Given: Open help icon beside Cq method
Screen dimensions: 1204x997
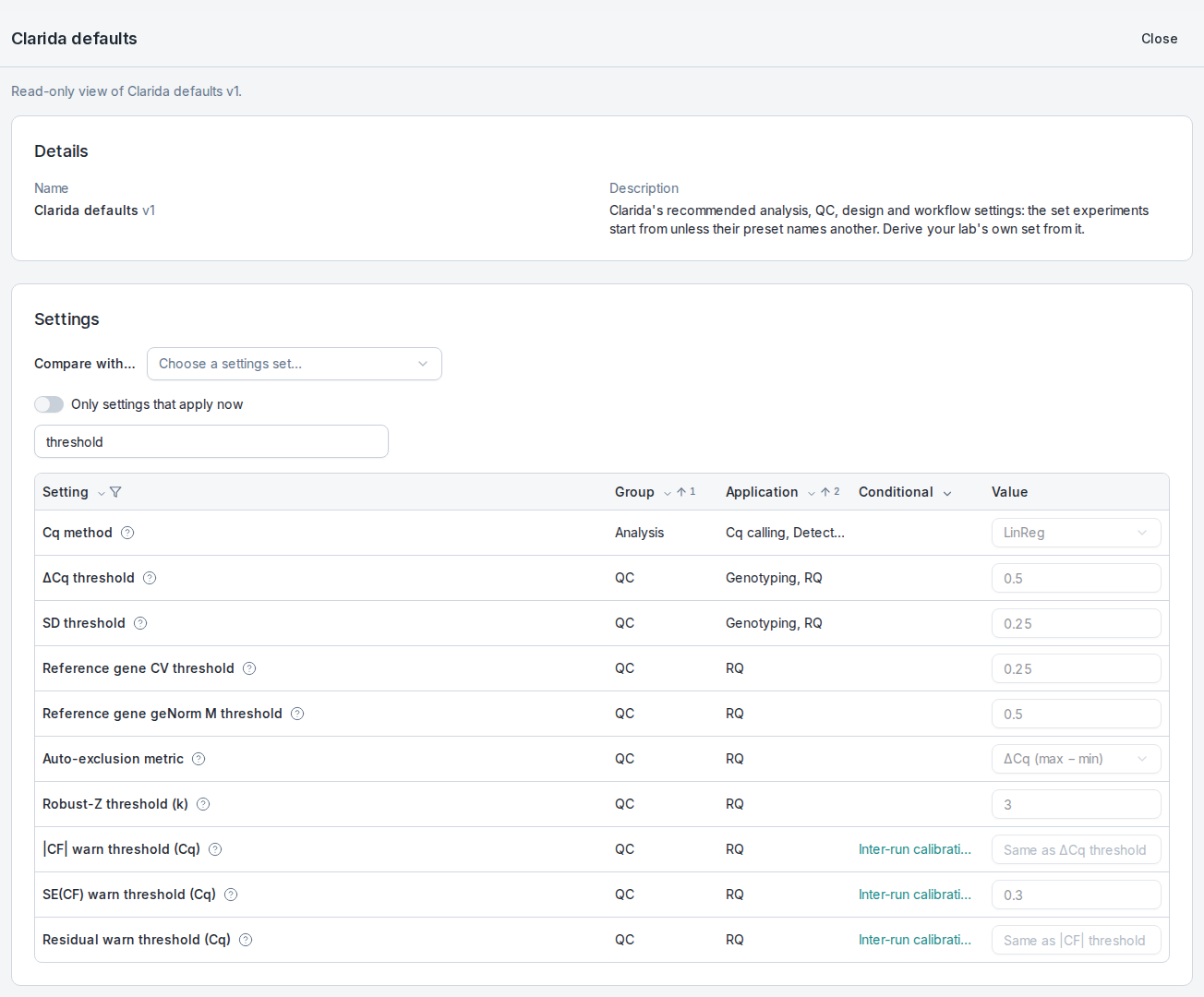Looking at the screenshot, I should [127, 533].
